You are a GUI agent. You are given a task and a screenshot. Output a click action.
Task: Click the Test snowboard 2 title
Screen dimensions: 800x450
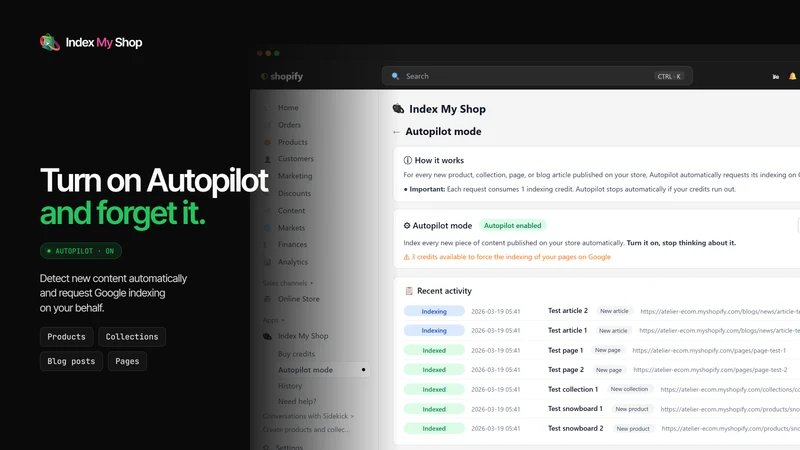tap(576, 429)
